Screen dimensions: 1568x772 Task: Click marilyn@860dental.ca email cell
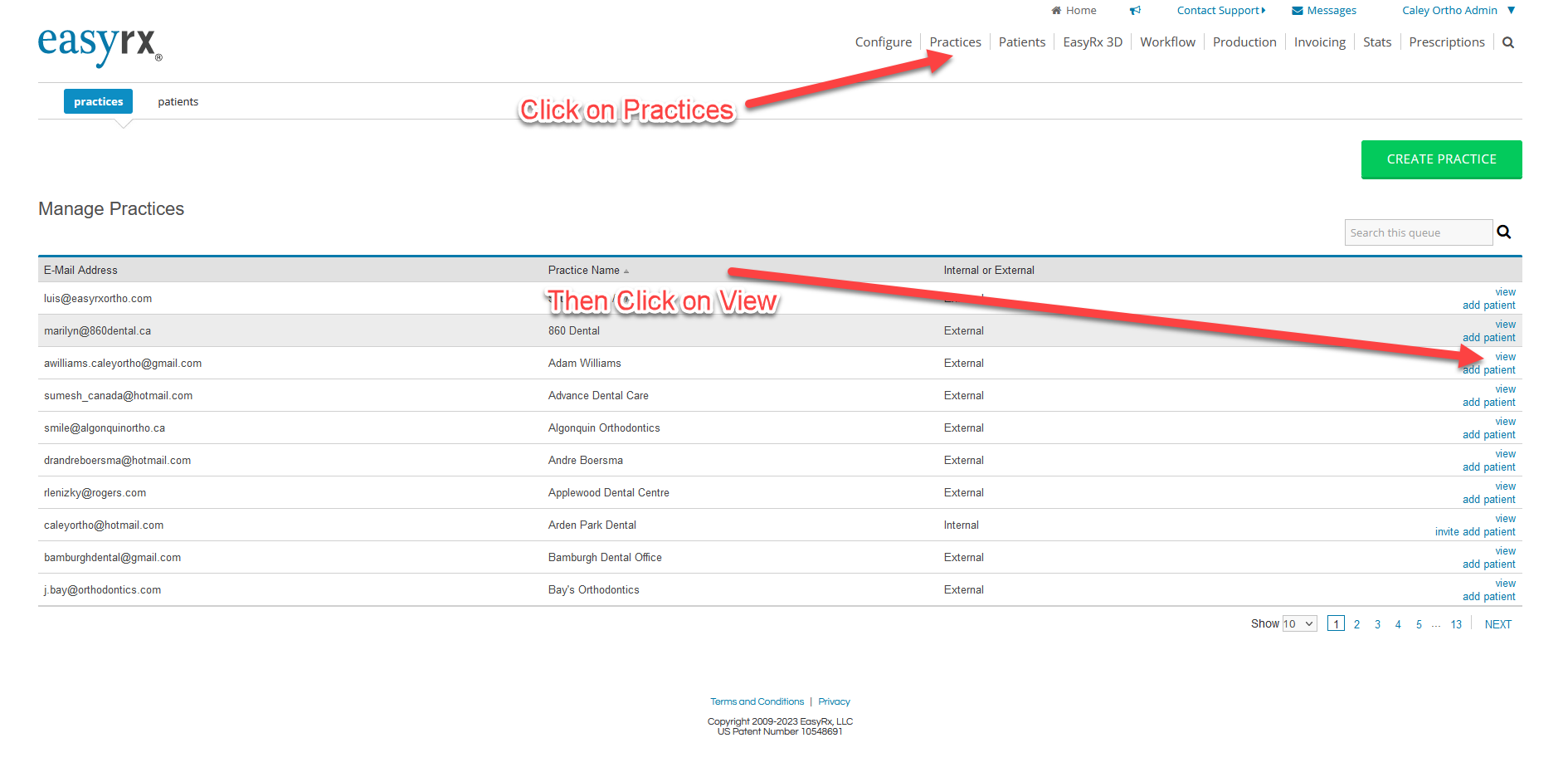(x=97, y=331)
